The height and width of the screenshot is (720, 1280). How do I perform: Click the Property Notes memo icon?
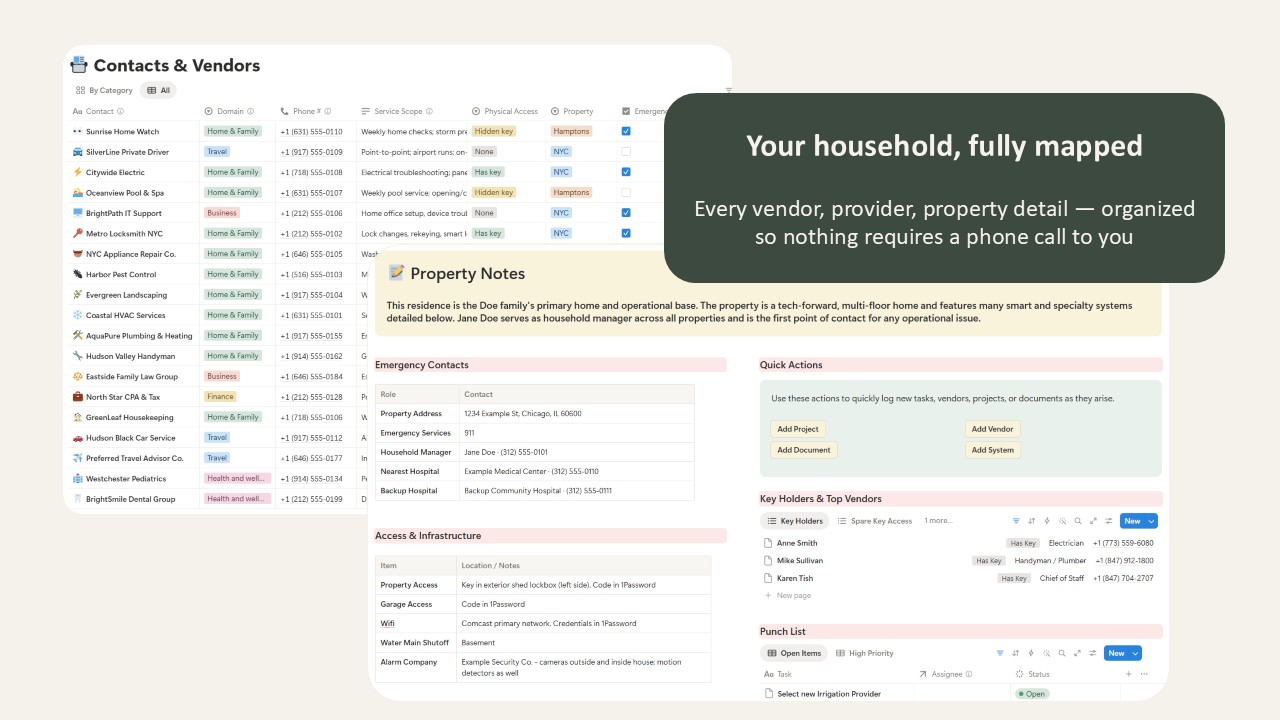coord(396,273)
